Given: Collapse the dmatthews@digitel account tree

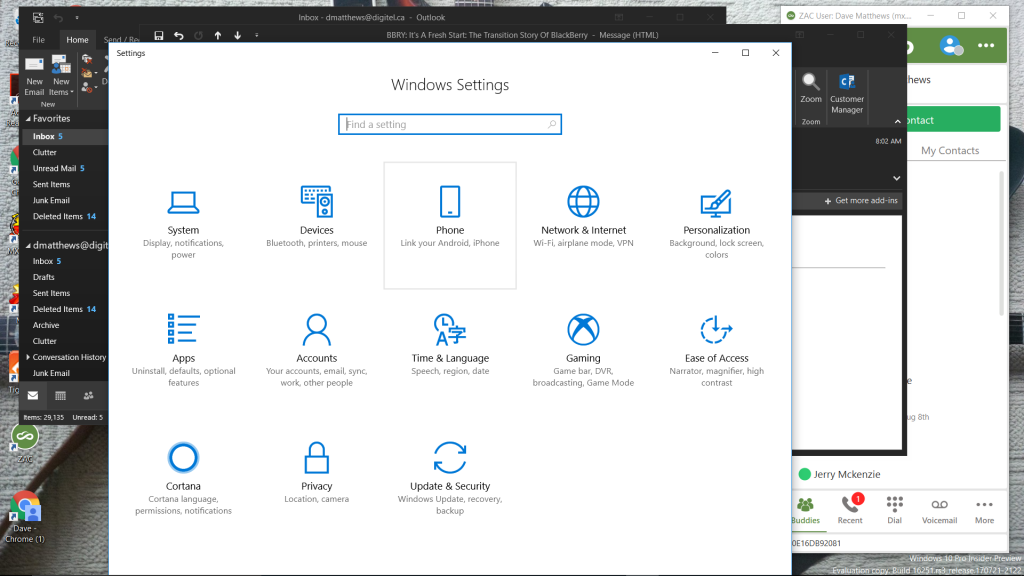Looking at the screenshot, I should [x=28, y=246].
